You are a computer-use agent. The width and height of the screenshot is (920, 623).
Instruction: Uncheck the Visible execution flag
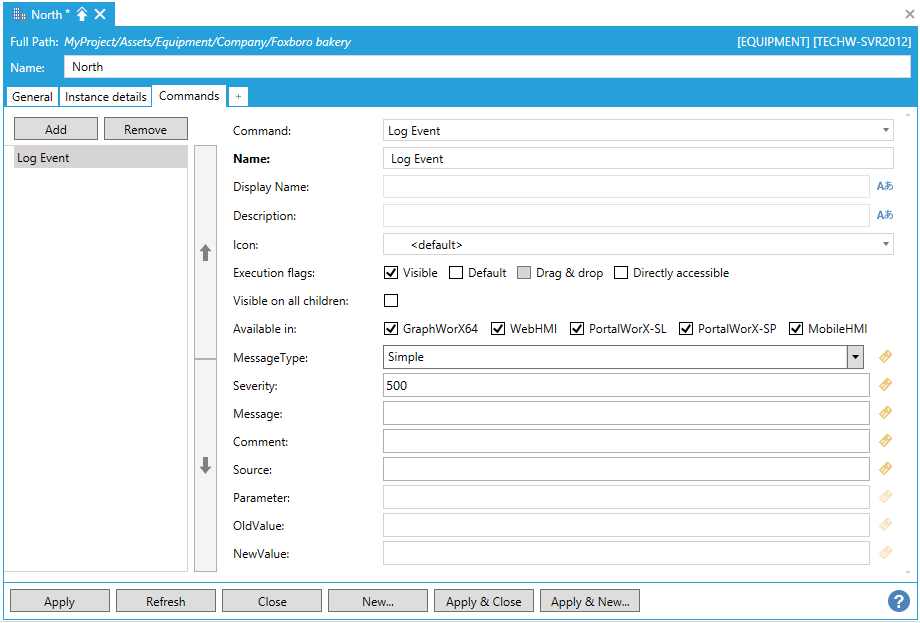coord(391,273)
